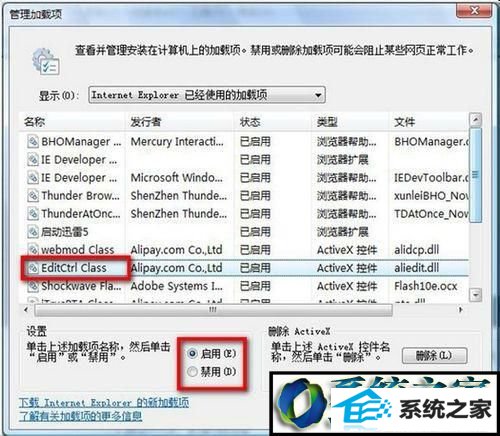The width and height of the screenshot is (500, 436).
Task: Click the horizontal scrollbar right arrow
Action: point(461,310)
